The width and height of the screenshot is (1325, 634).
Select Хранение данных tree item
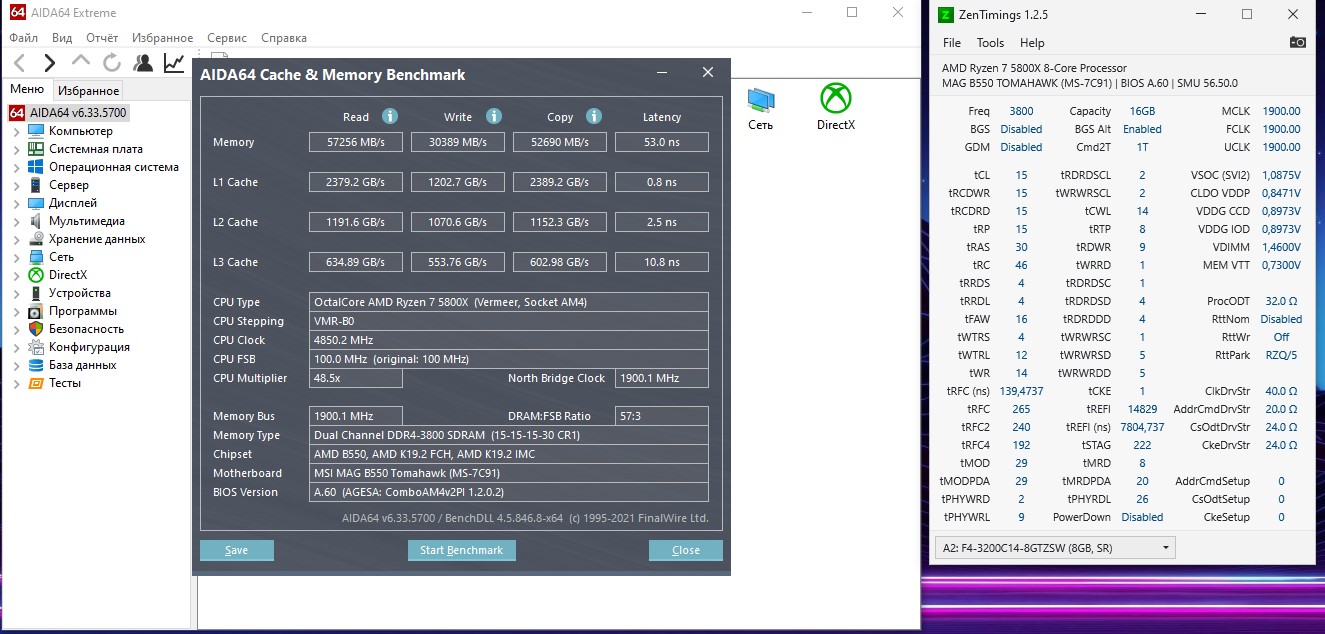(x=96, y=239)
